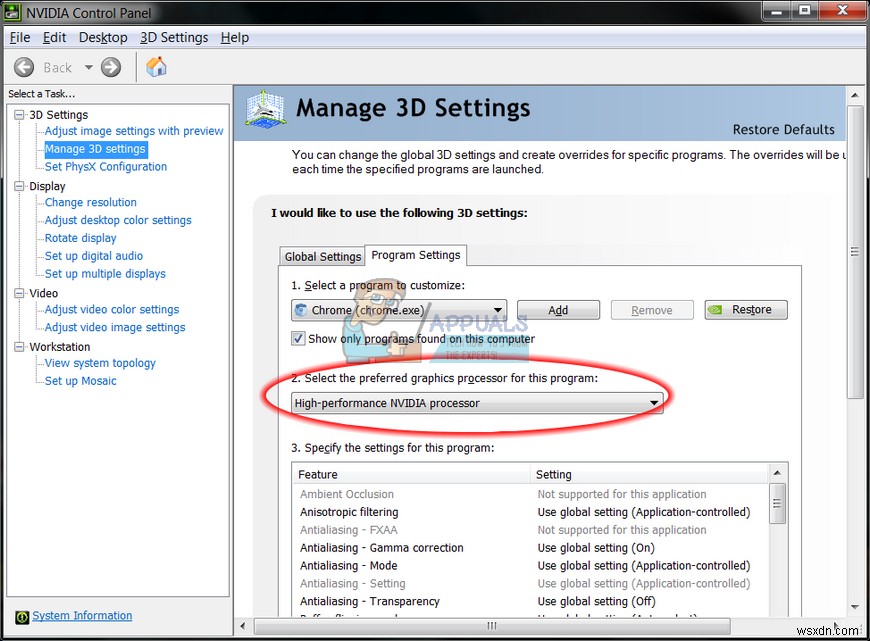The width and height of the screenshot is (870, 641).
Task: Click the System Information icon
Action: [22, 617]
